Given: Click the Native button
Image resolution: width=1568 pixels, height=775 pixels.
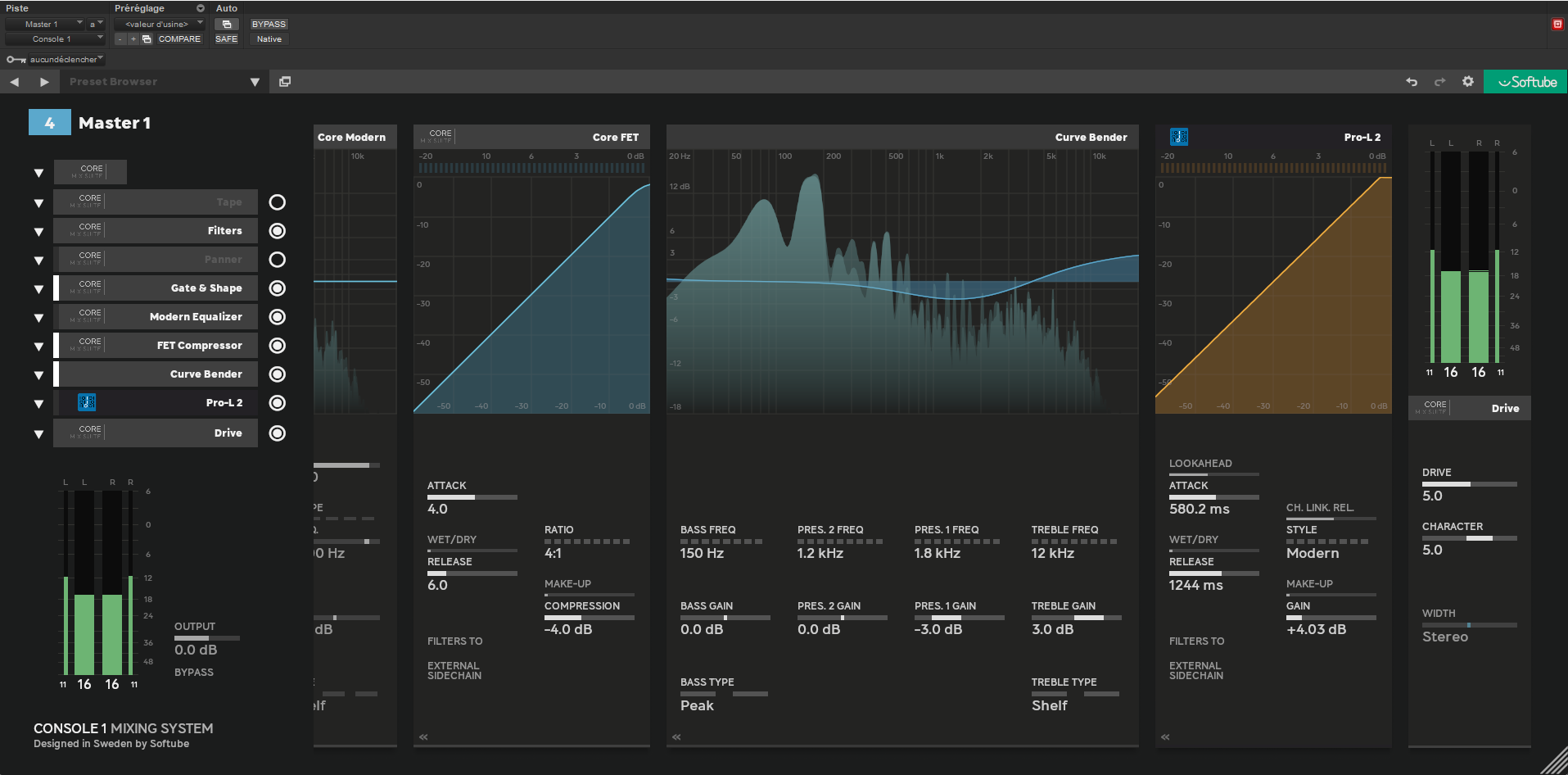Looking at the screenshot, I should pos(269,39).
